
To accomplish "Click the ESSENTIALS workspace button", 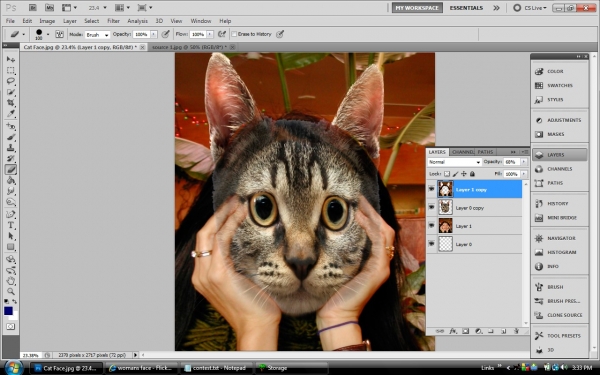I will pos(466,8).
